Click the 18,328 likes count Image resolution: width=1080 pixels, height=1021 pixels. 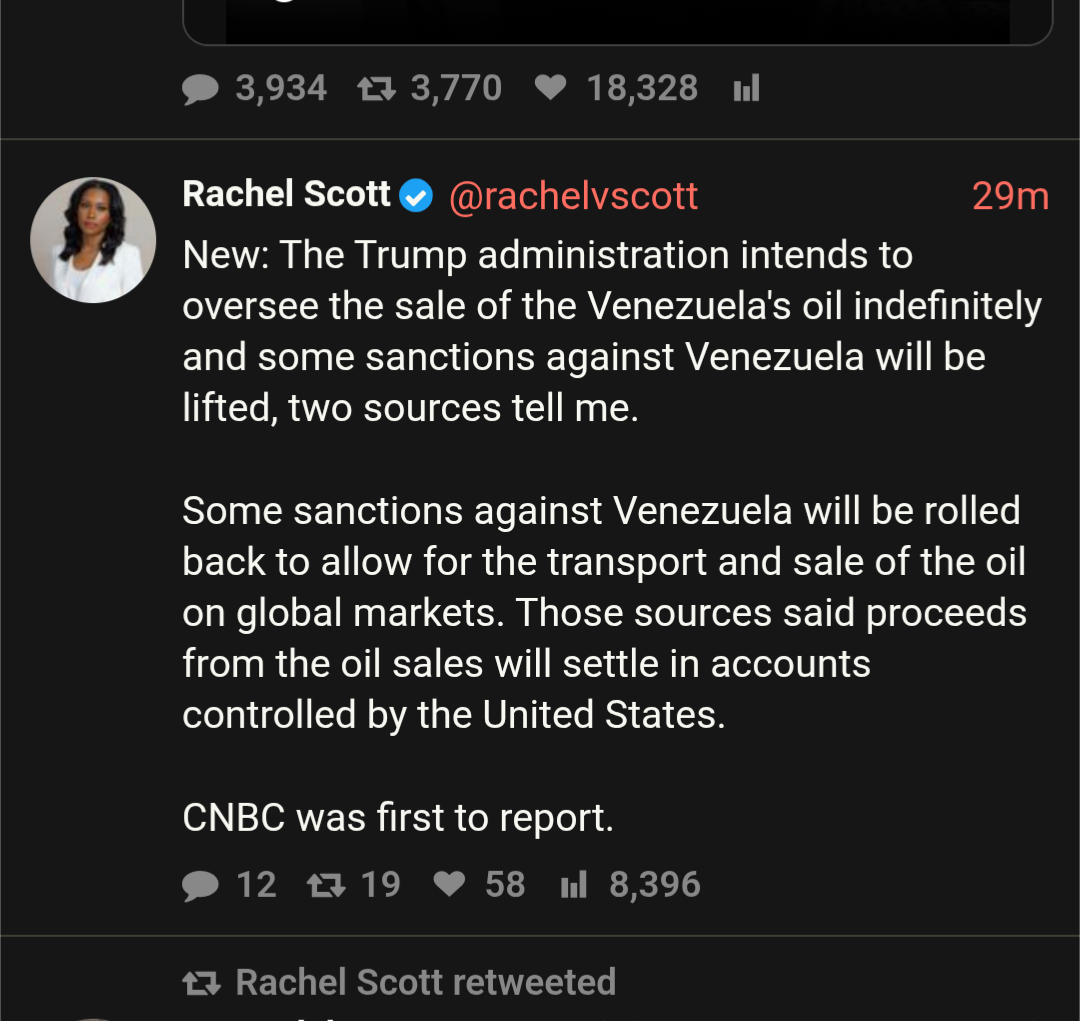(x=642, y=89)
